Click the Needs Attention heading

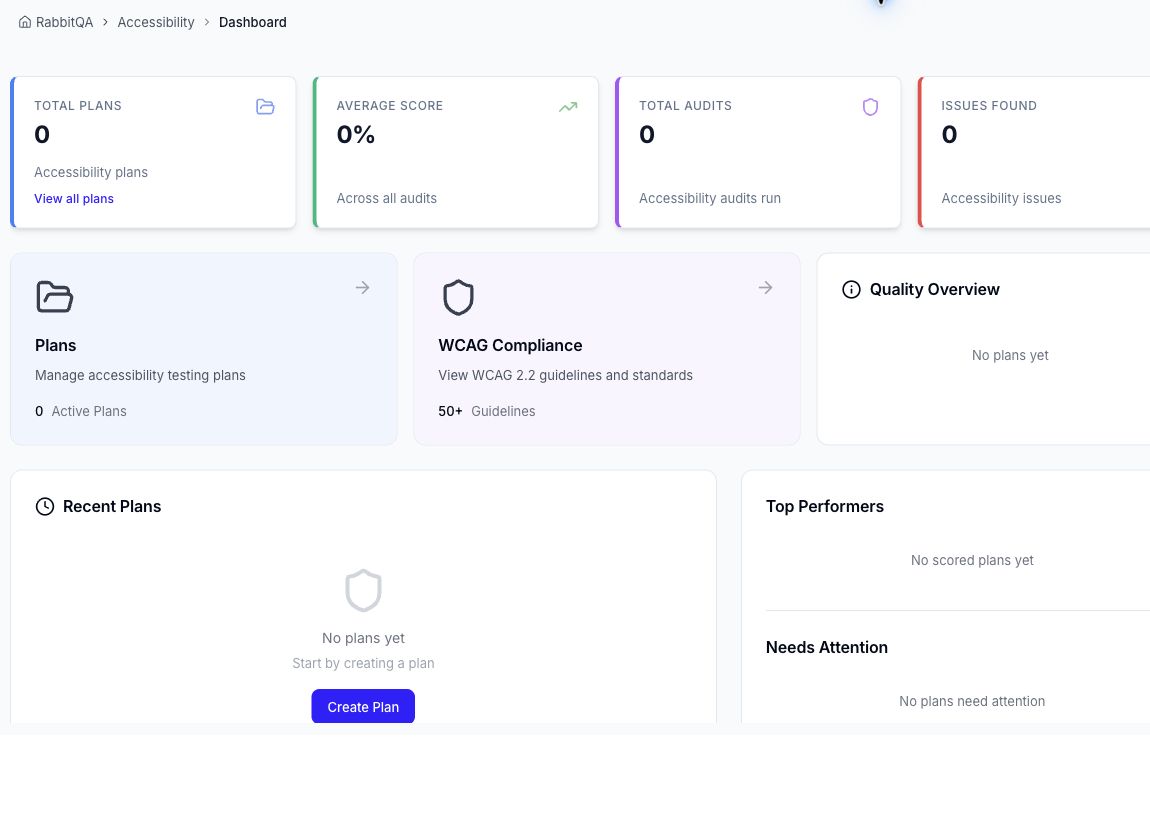[827, 648]
